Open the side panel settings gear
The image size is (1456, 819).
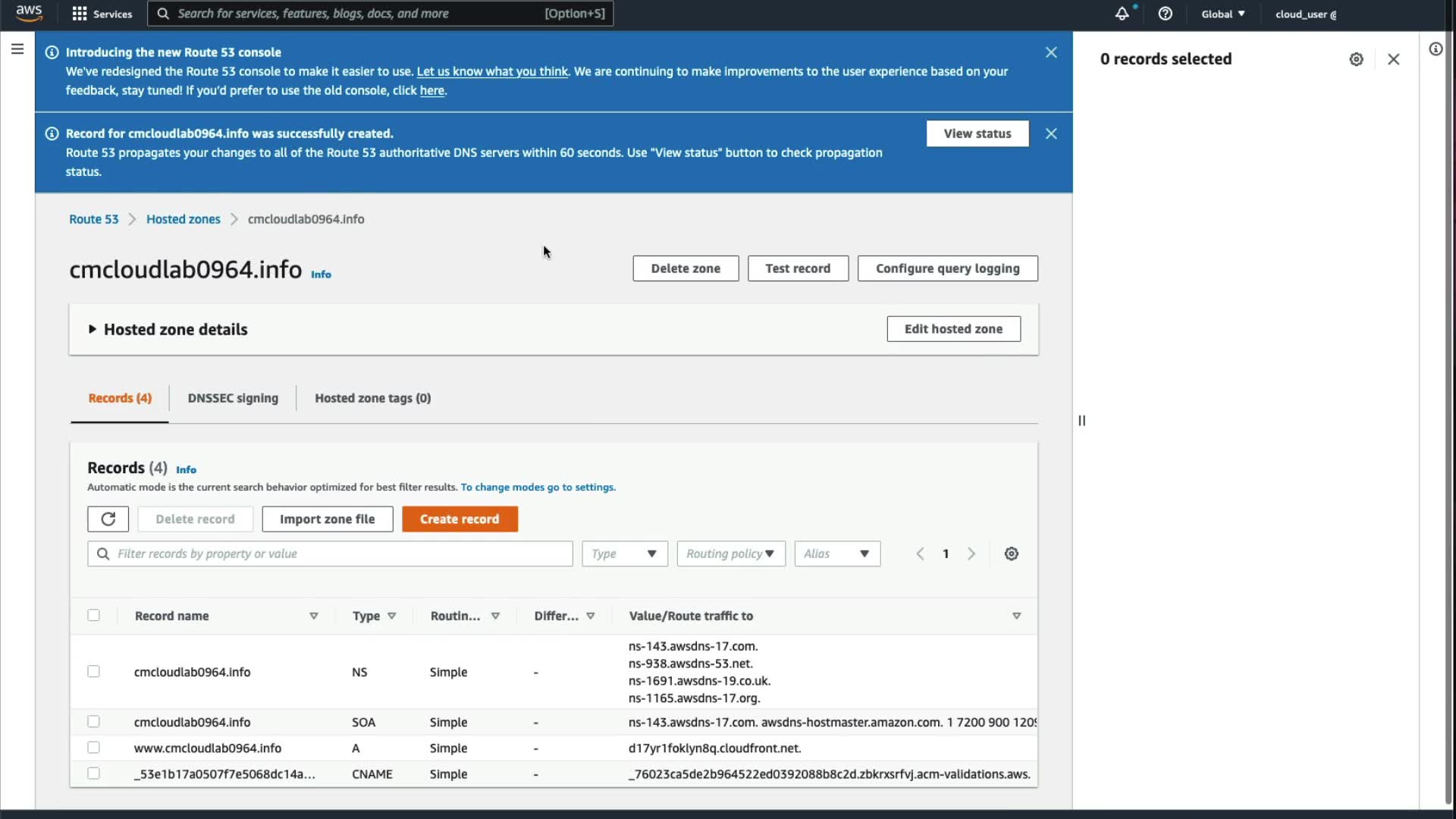(x=1357, y=59)
